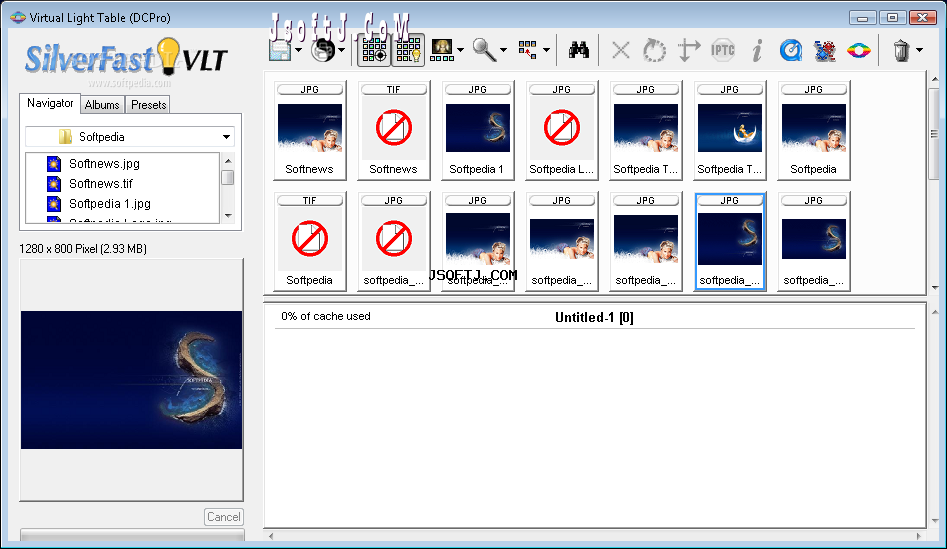
Task: Toggle the thumbnail grid with lightbulb view
Action: tap(408, 50)
